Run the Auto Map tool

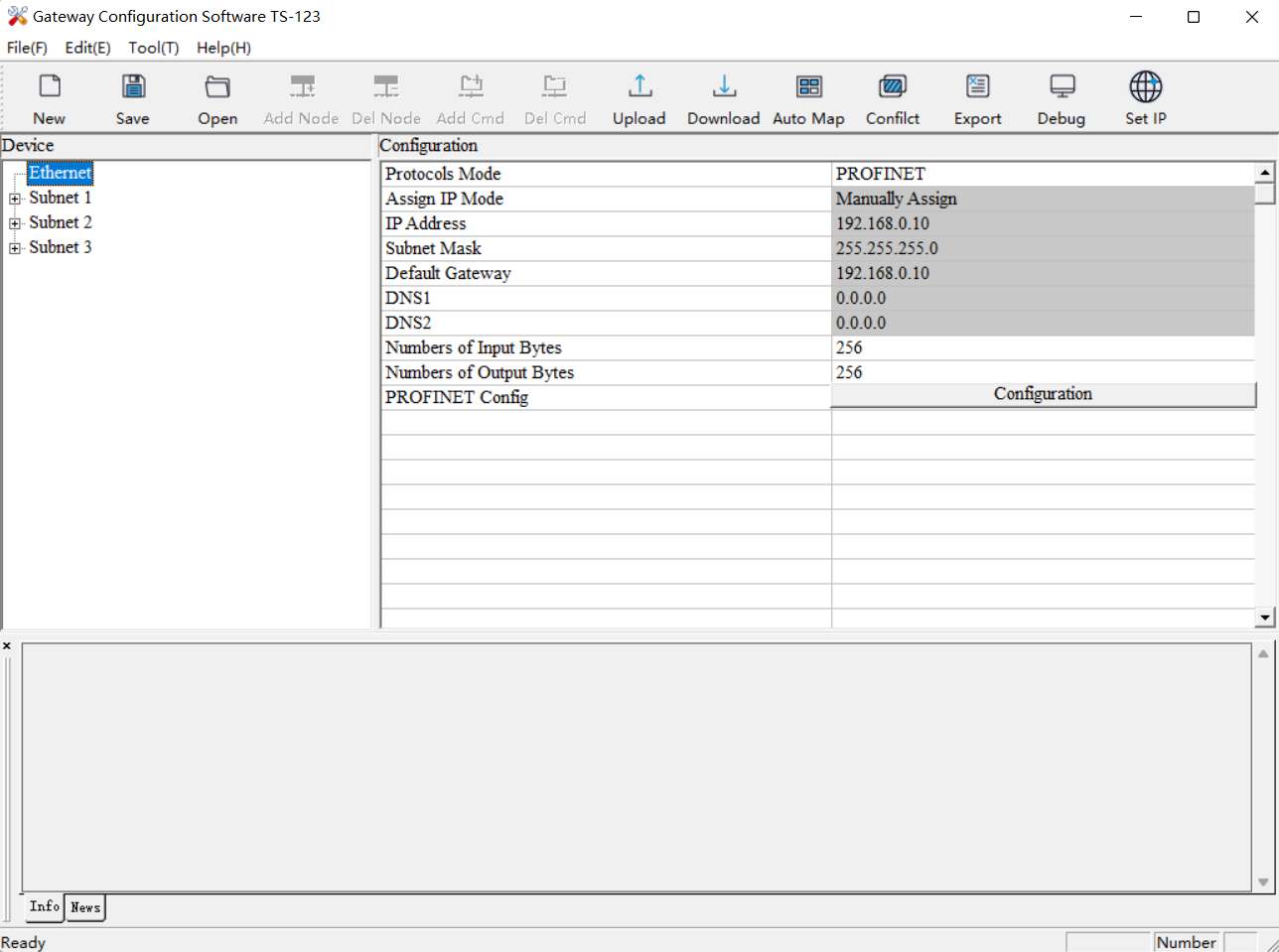pyautogui.click(x=808, y=98)
